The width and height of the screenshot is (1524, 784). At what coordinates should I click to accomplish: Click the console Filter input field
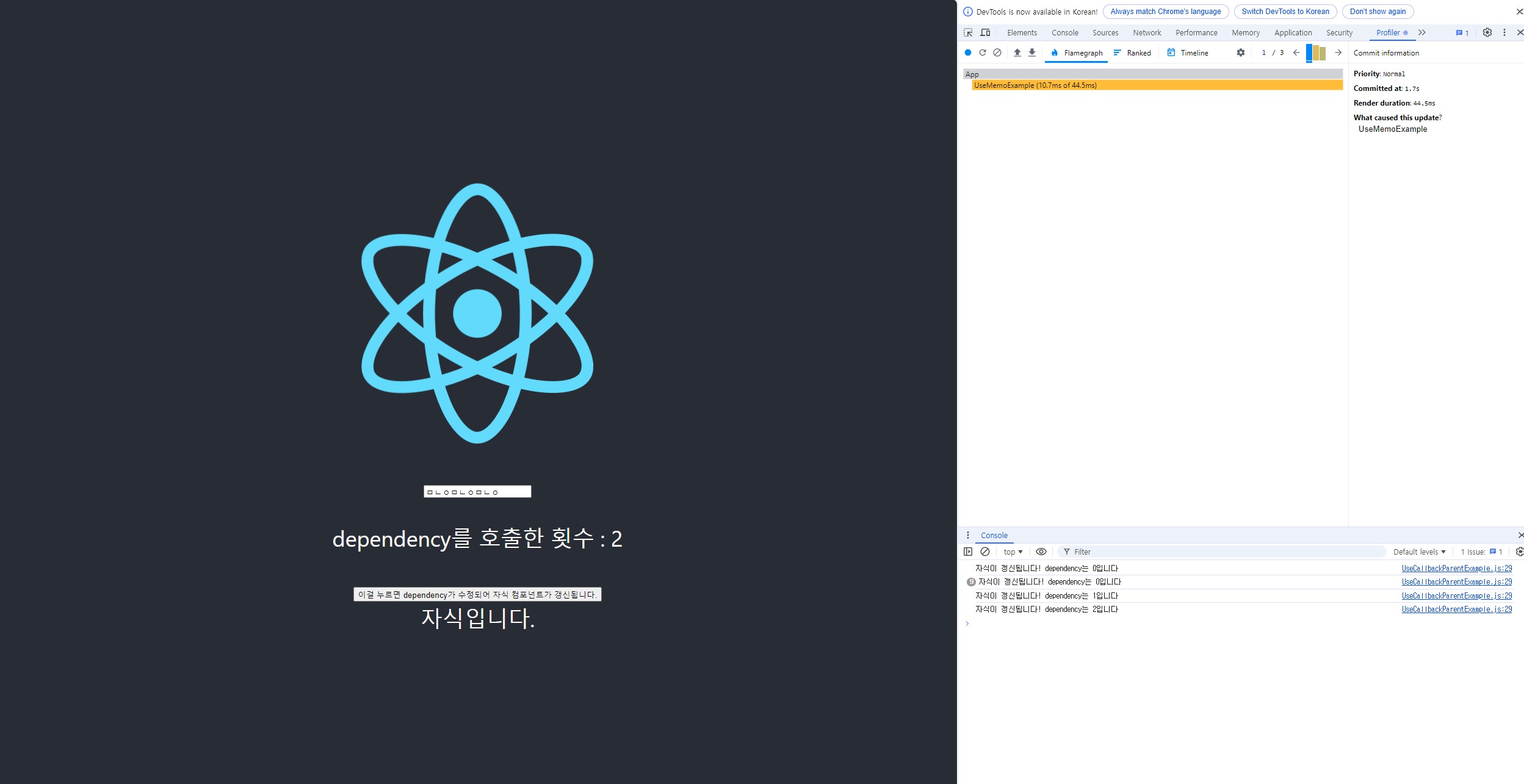click(1221, 552)
